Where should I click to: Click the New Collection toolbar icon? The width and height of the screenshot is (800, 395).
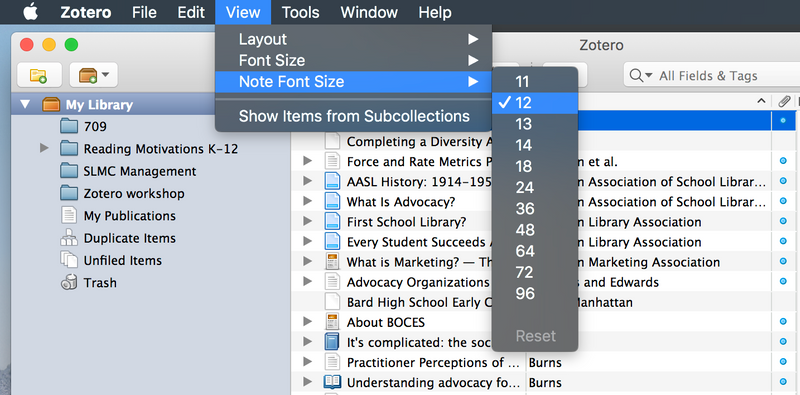click(x=39, y=76)
